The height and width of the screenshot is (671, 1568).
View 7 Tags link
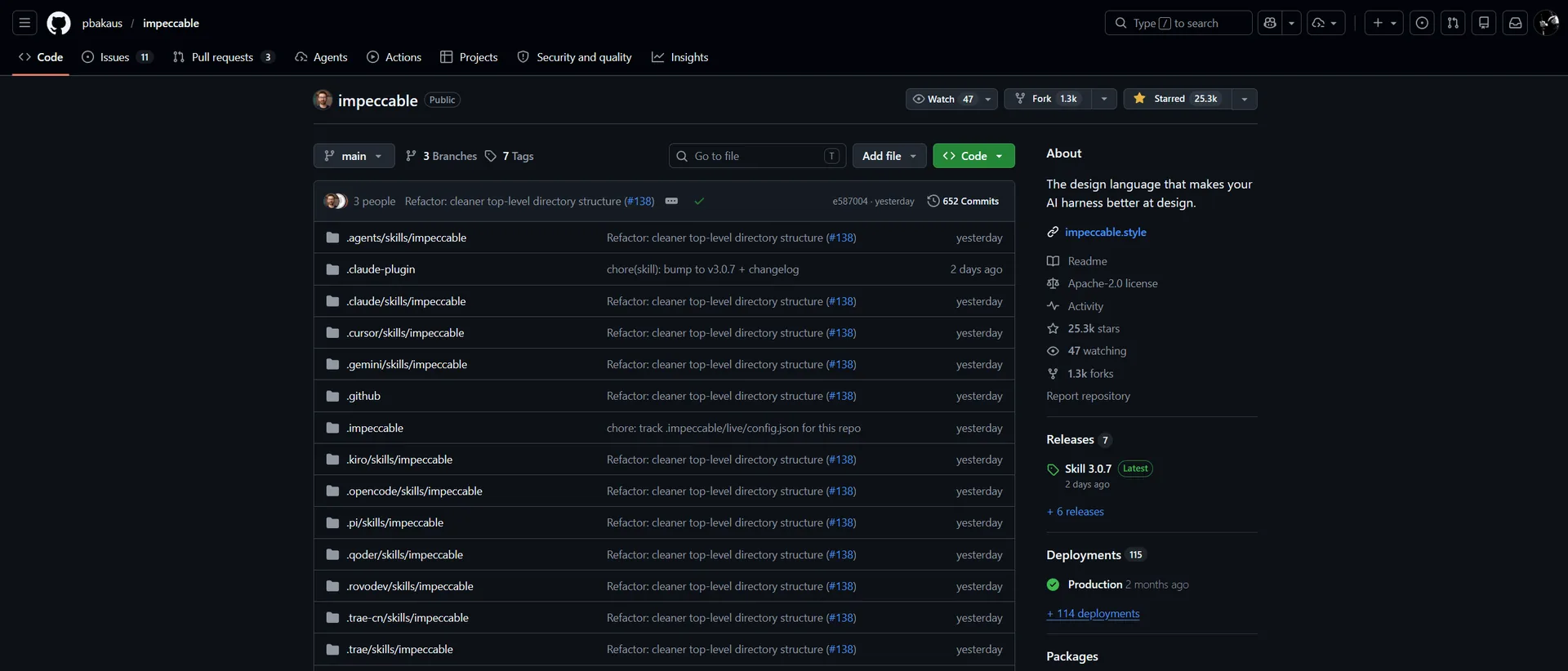[x=509, y=156]
